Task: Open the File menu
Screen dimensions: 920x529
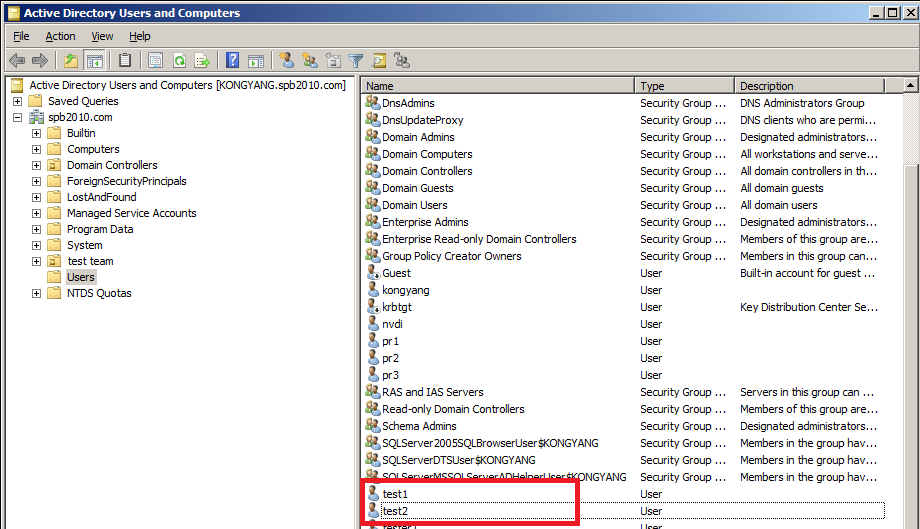Action: [21, 36]
